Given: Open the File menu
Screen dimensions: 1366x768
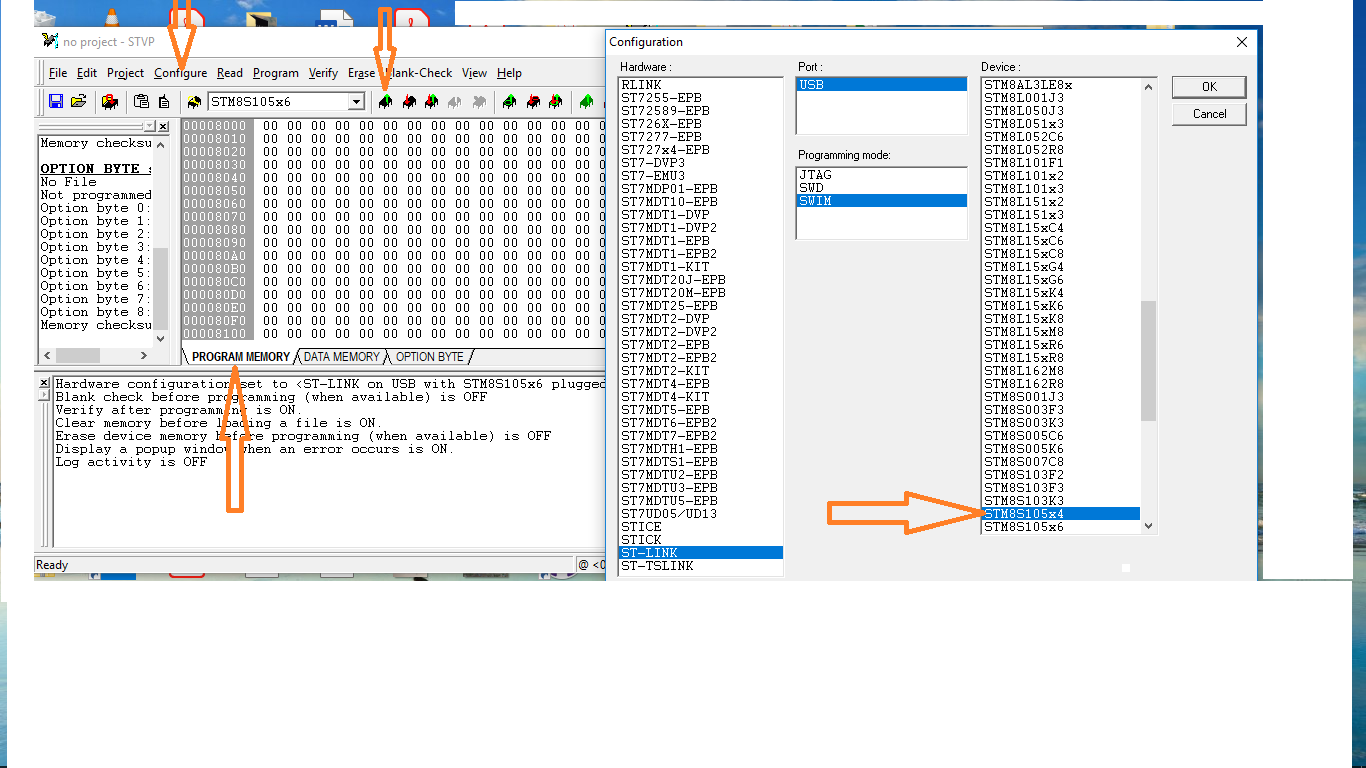Looking at the screenshot, I should coord(58,73).
